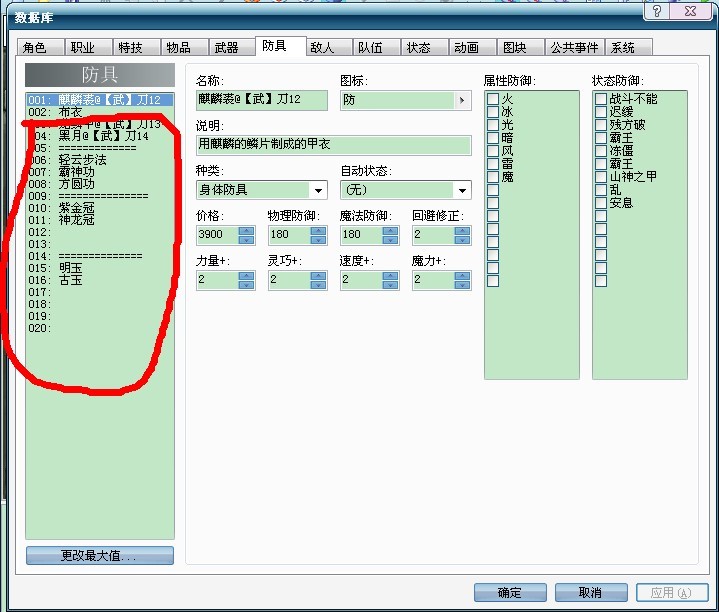Open the 动画 tab
The width and height of the screenshot is (719, 612).
coord(473,47)
